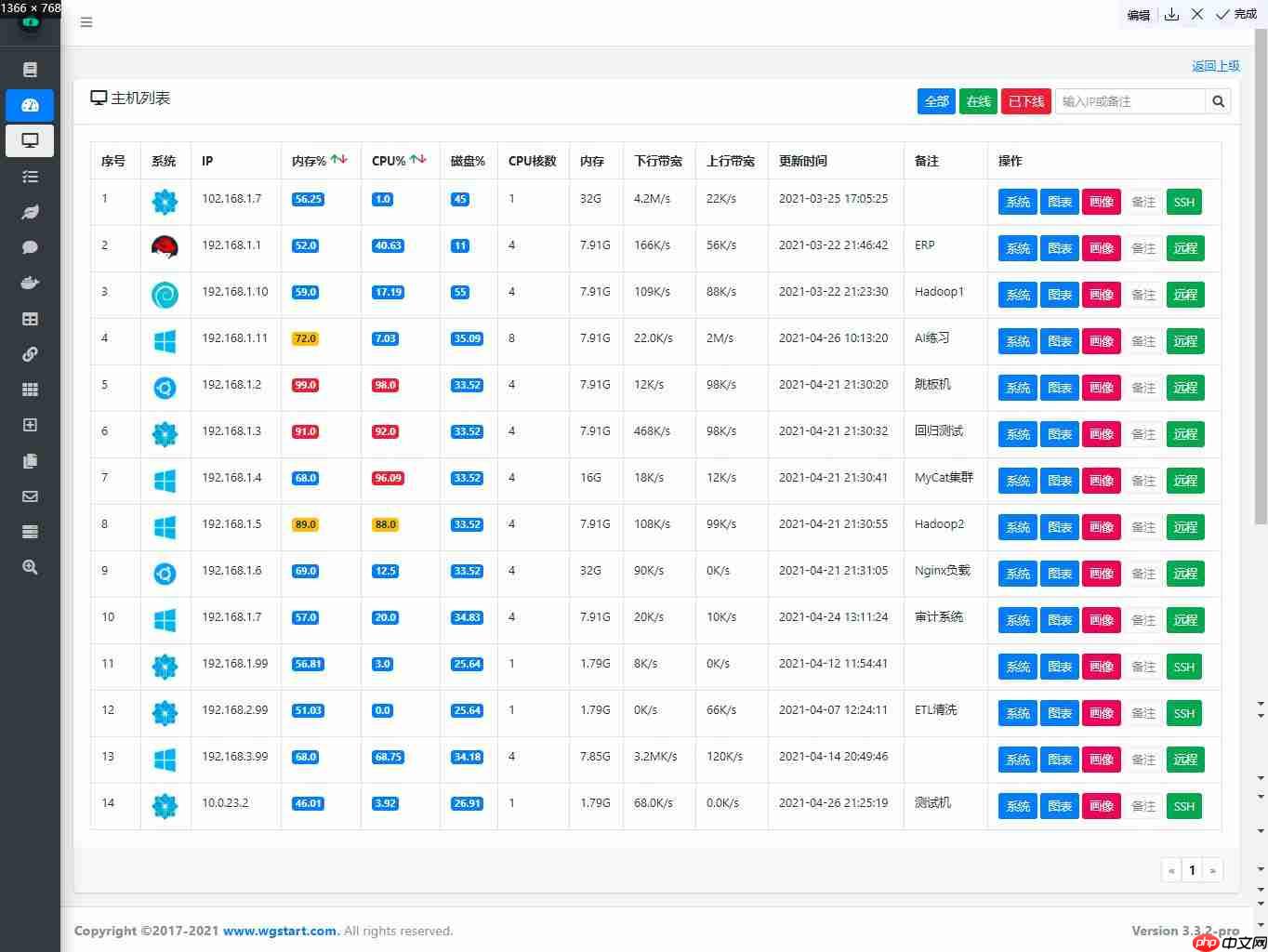1268x952 pixels.
Task: Follow the 返回上级 link
Action: pos(1216,65)
